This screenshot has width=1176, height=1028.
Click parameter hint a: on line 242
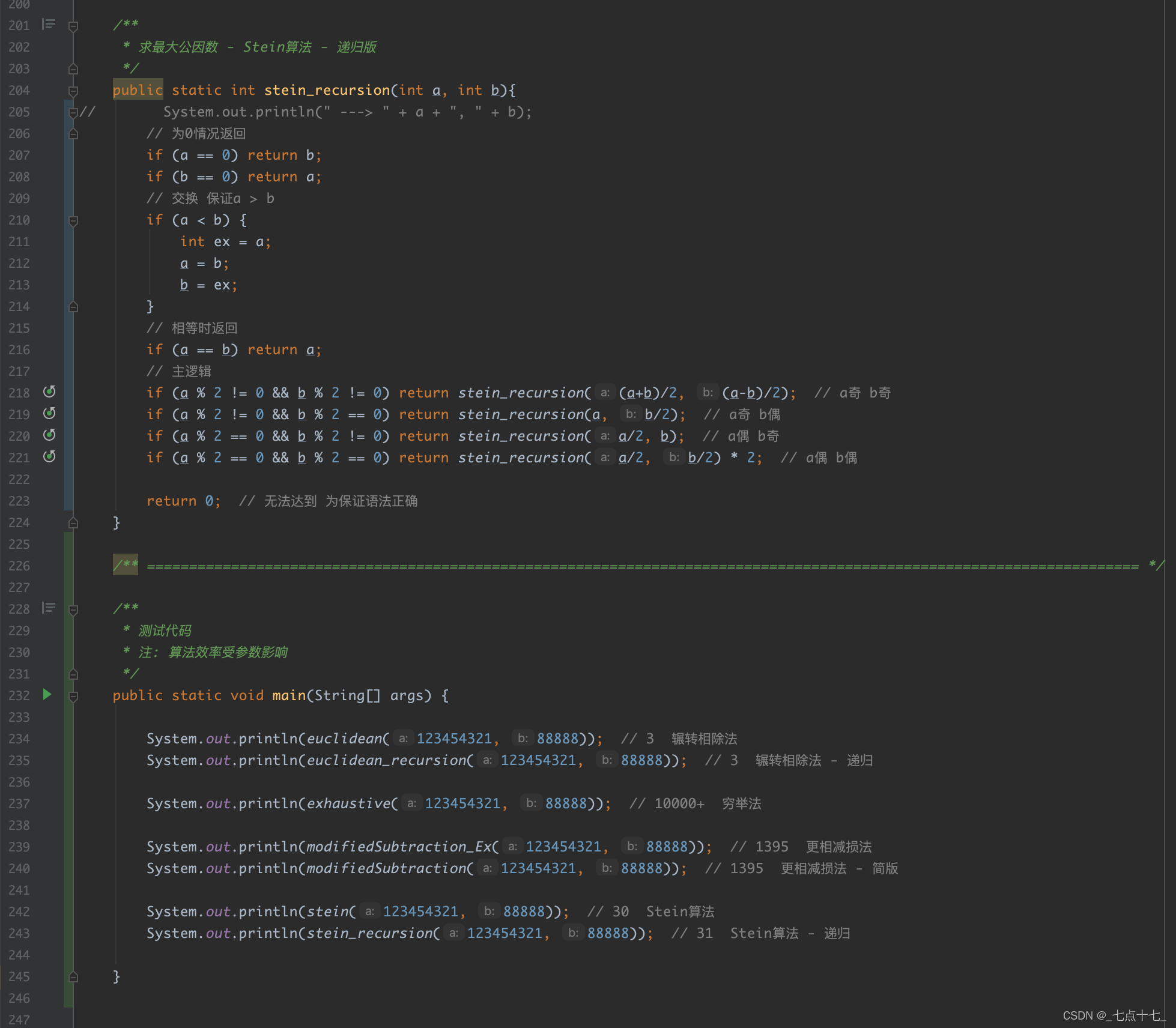tap(369, 912)
